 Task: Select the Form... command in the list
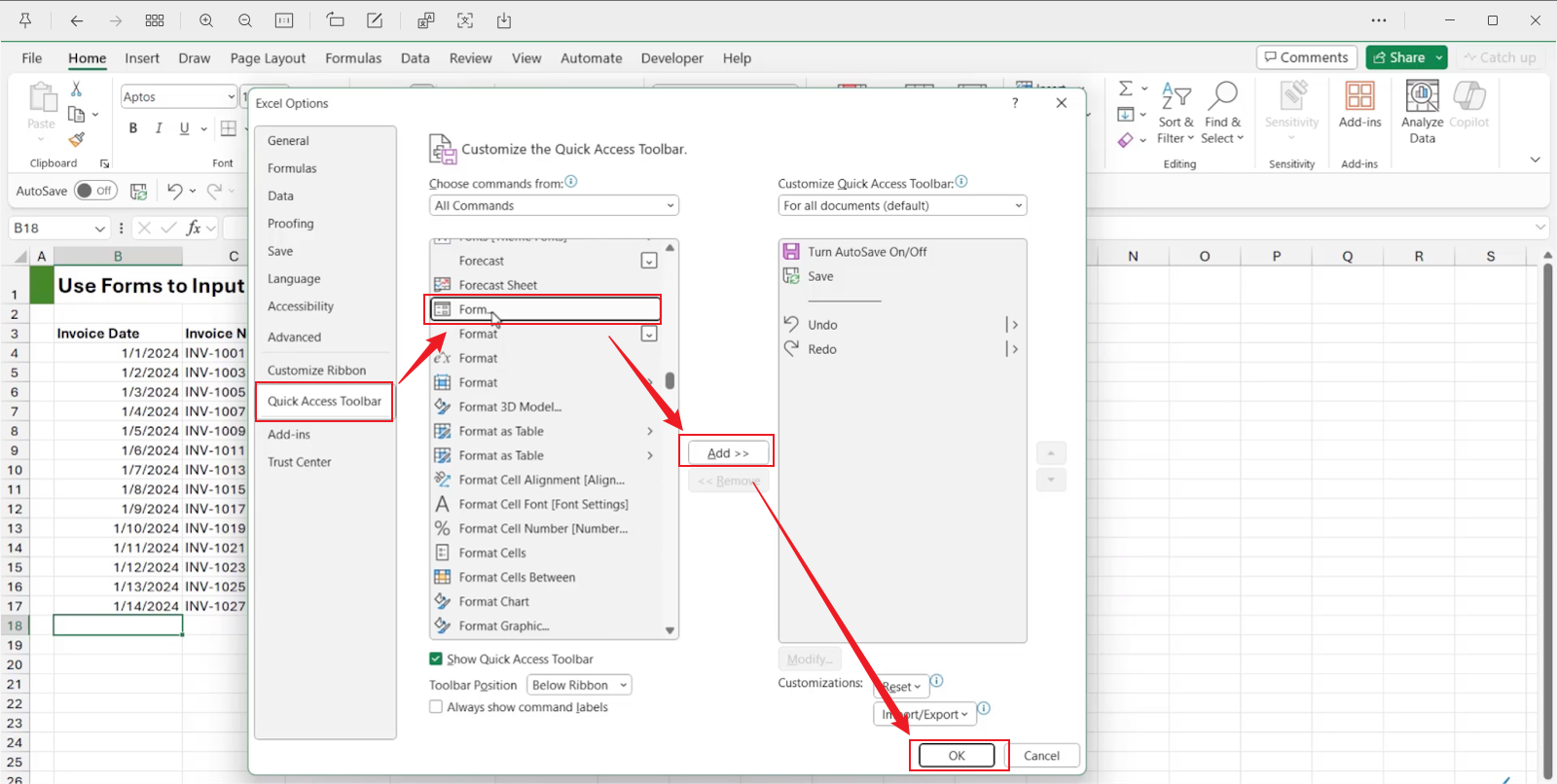[544, 309]
